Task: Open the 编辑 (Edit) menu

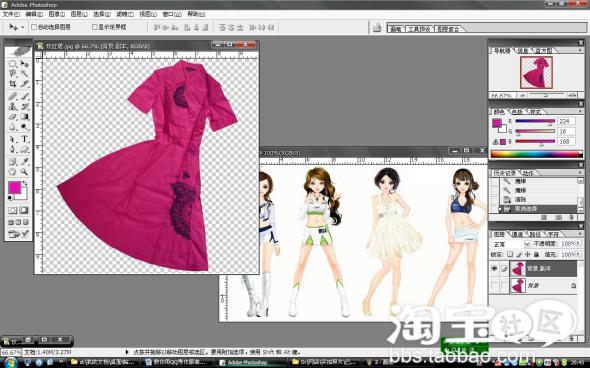Action: [33, 14]
